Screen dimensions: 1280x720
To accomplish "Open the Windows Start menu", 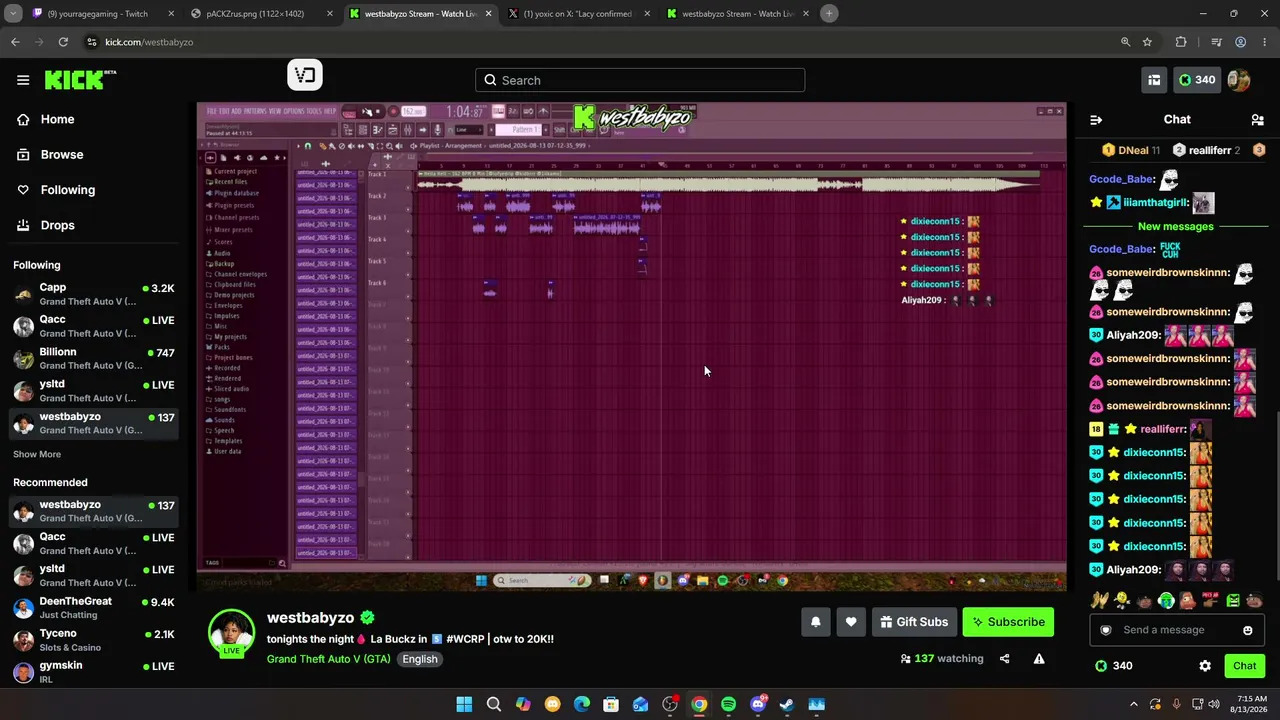I will pos(464,704).
